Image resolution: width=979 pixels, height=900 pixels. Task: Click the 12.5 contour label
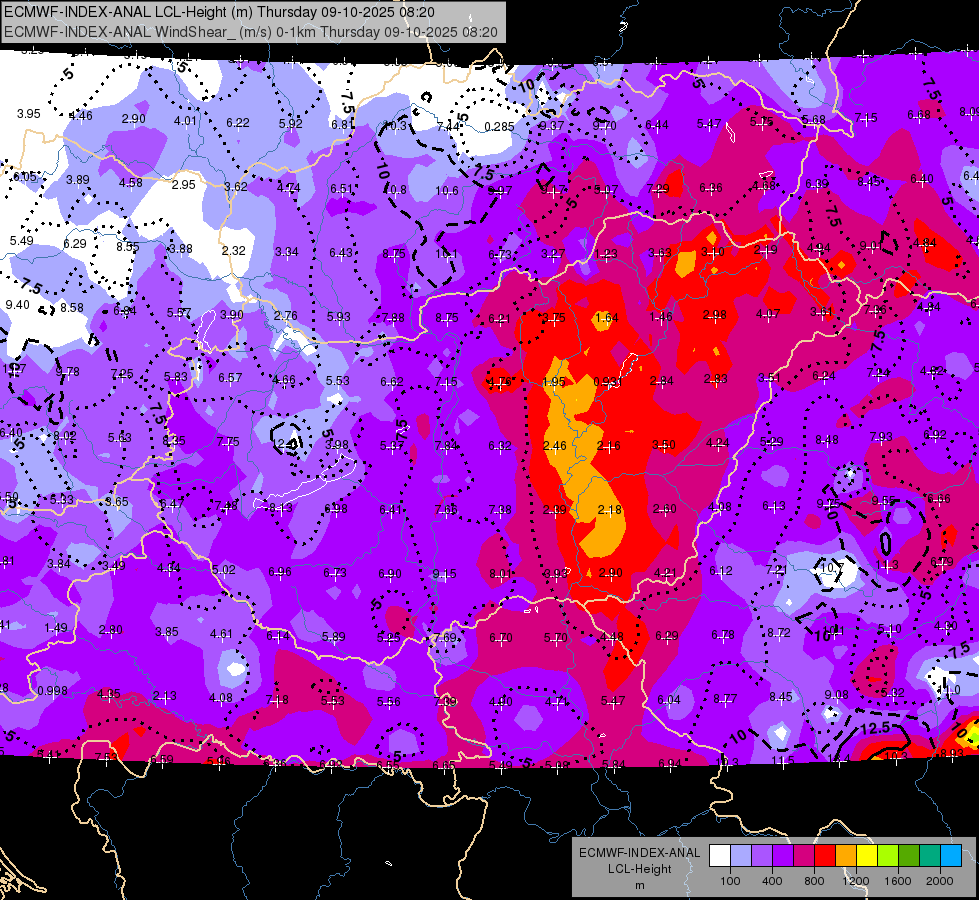[875, 729]
